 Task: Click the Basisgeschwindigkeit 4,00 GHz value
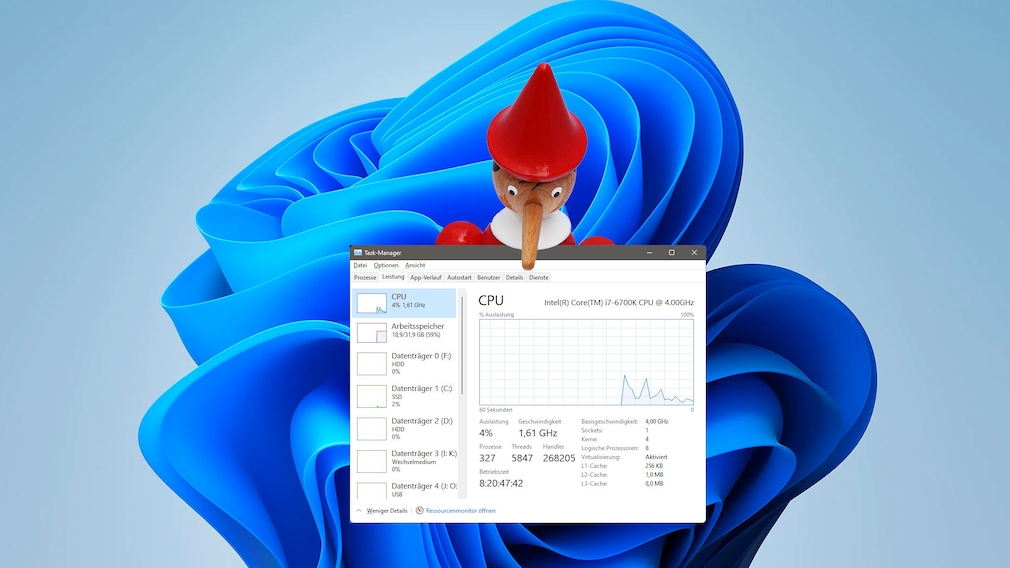656,422
